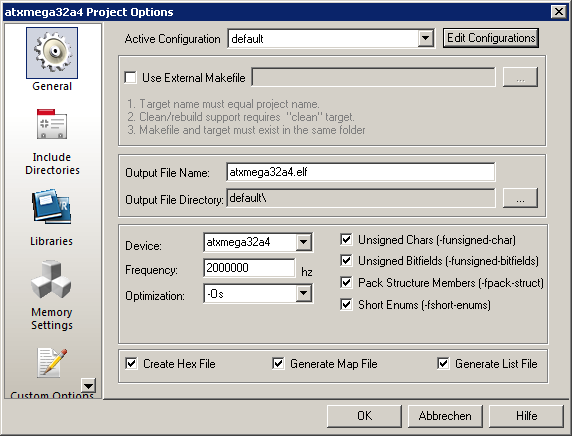572x436 pixels.
Task: Toggle Pack Structure Members checkbox
Action: pos(346,282)
